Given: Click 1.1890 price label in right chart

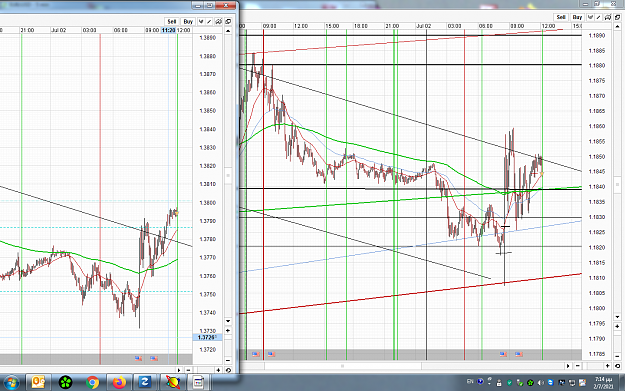Looking at the screenshot, I should point(597,35).
